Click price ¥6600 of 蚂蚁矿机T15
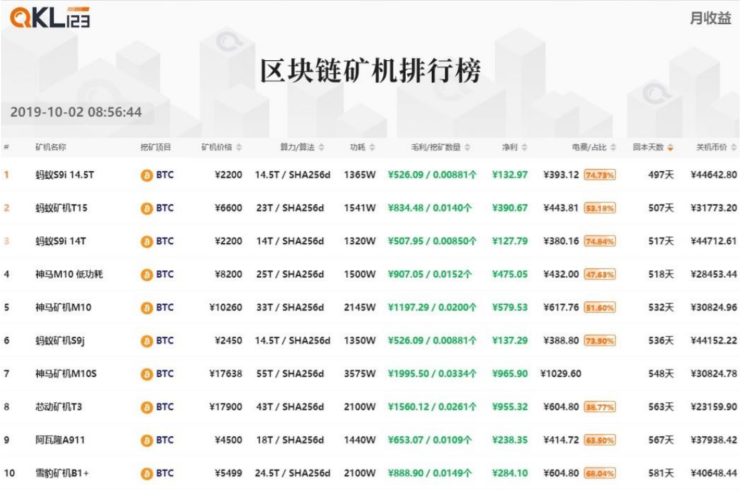The width and height of the screenshot is (745, 493). (x=229, y=208)
